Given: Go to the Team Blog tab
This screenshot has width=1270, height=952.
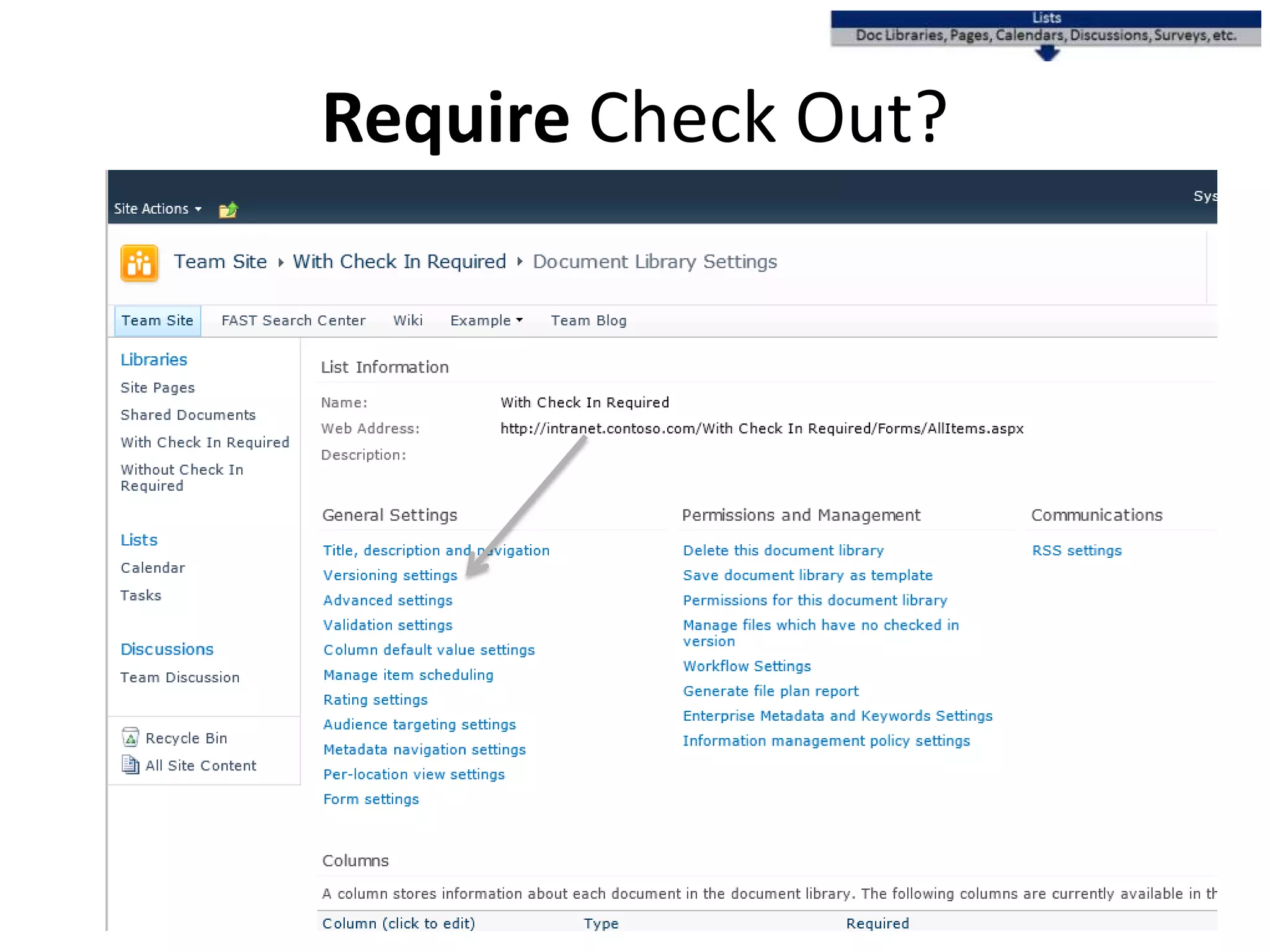Looking at the screenshot, I should point(588,320).
